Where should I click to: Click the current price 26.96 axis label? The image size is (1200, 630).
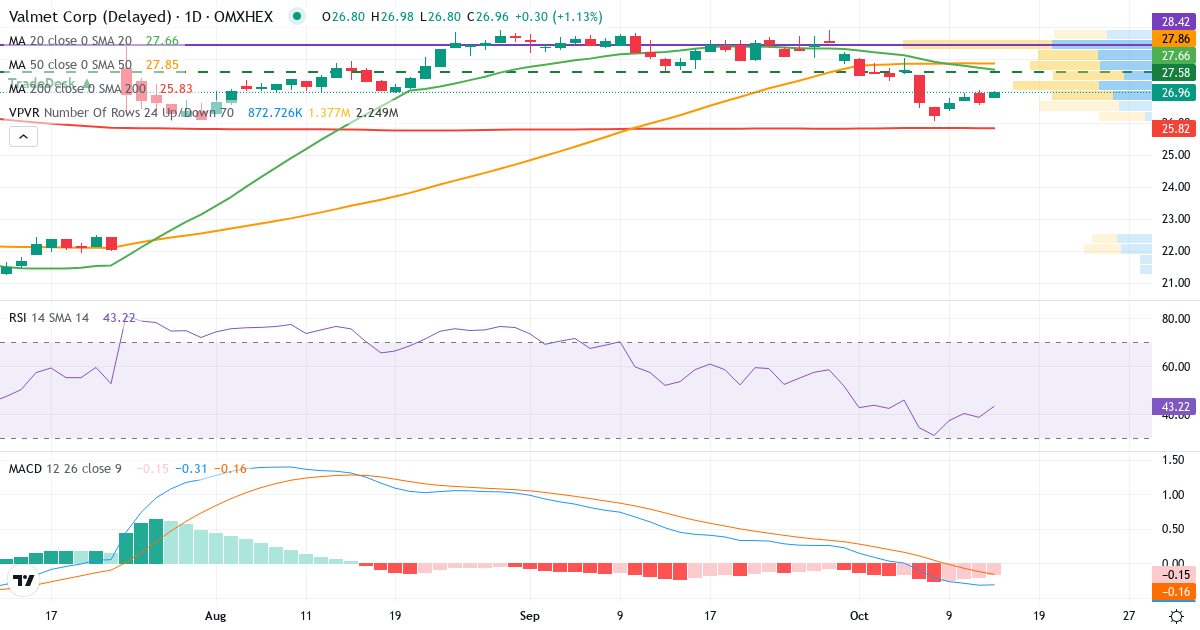coord(1176,92)
